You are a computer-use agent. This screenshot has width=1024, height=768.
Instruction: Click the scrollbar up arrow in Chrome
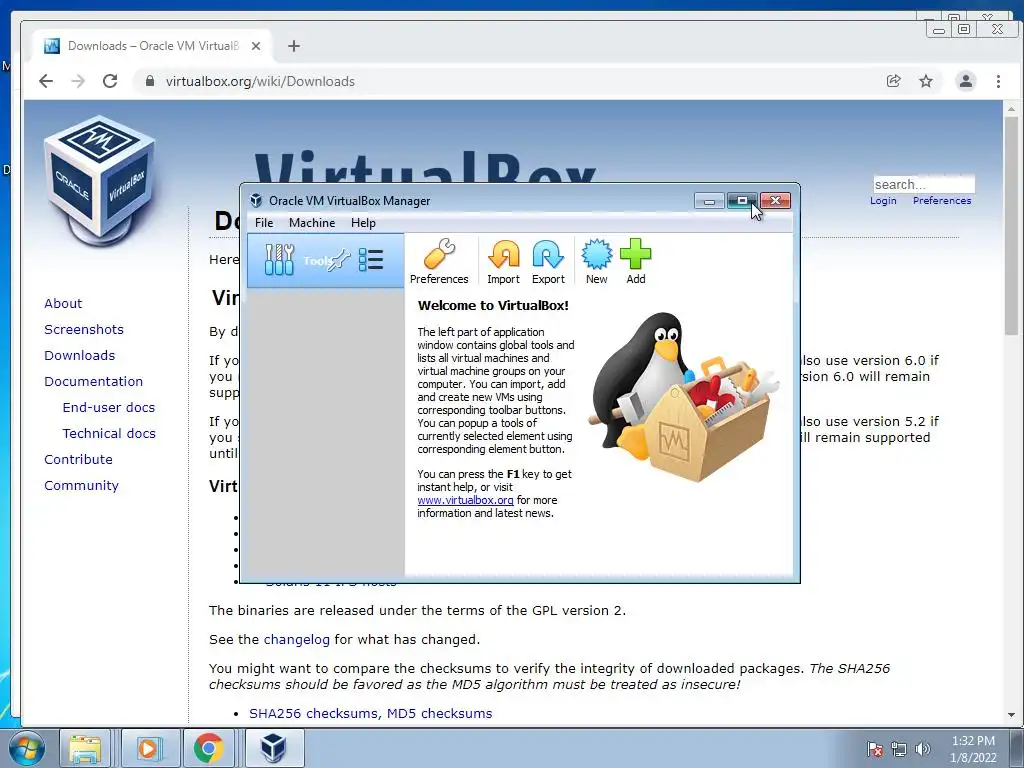coord(1011,109)
